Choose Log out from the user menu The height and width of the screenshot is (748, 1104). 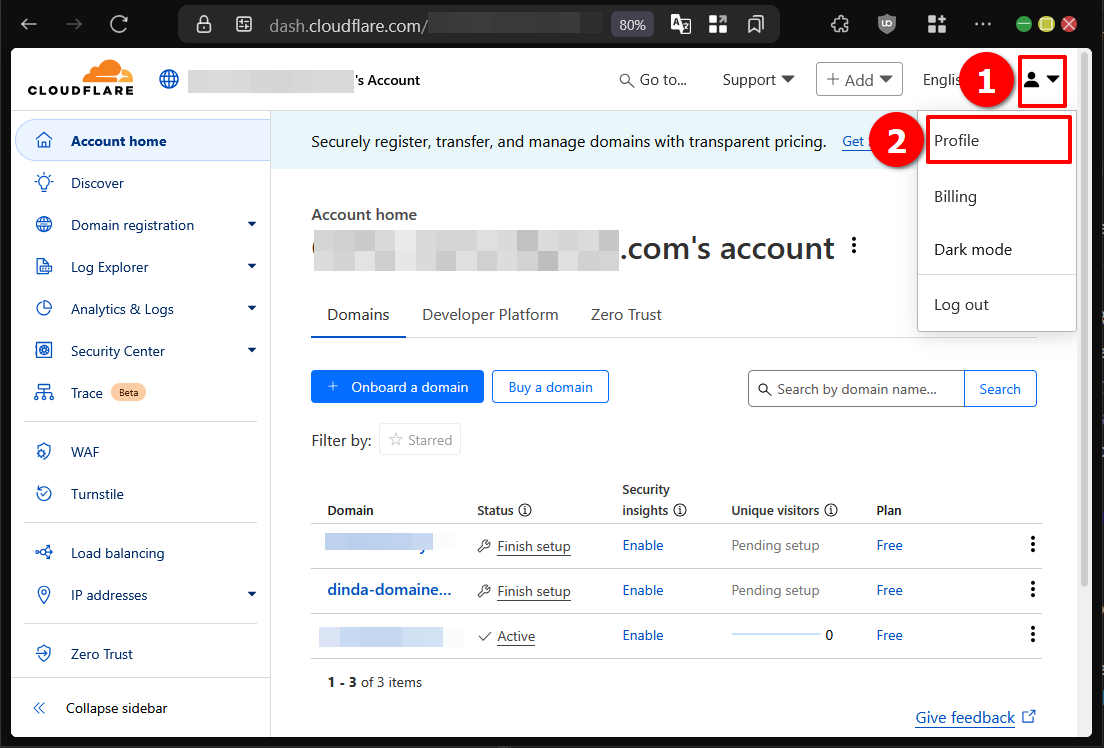click(x=997, y=304)
